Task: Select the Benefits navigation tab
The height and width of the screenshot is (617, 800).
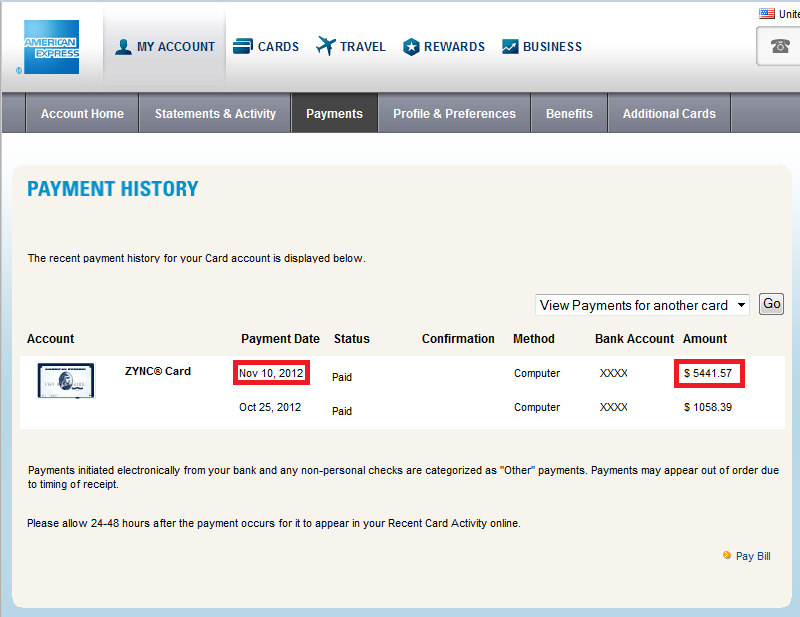Action: [x=569, y=113]
